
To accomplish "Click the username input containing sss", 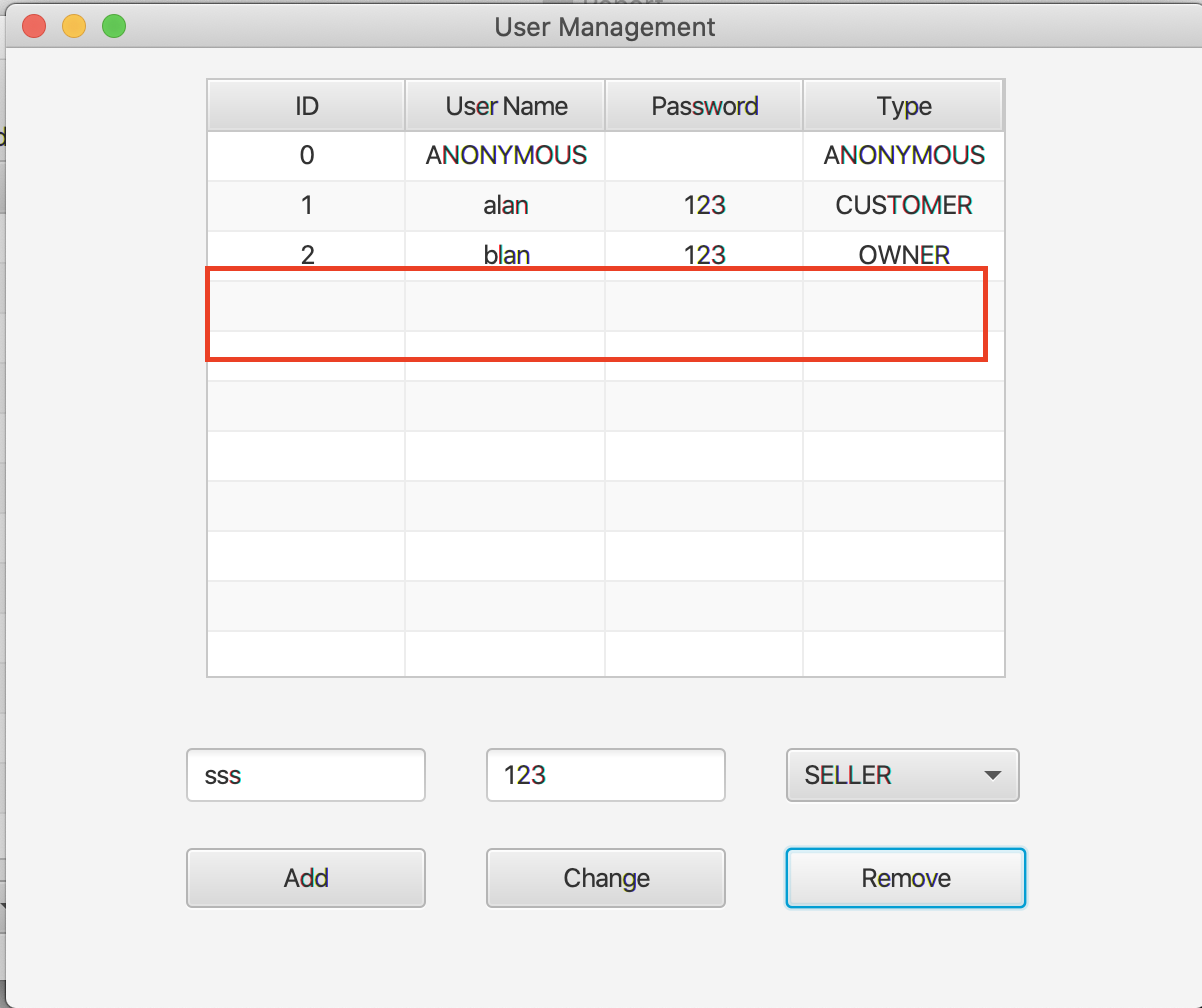I will pyautogui.click(x=305, y=775).
